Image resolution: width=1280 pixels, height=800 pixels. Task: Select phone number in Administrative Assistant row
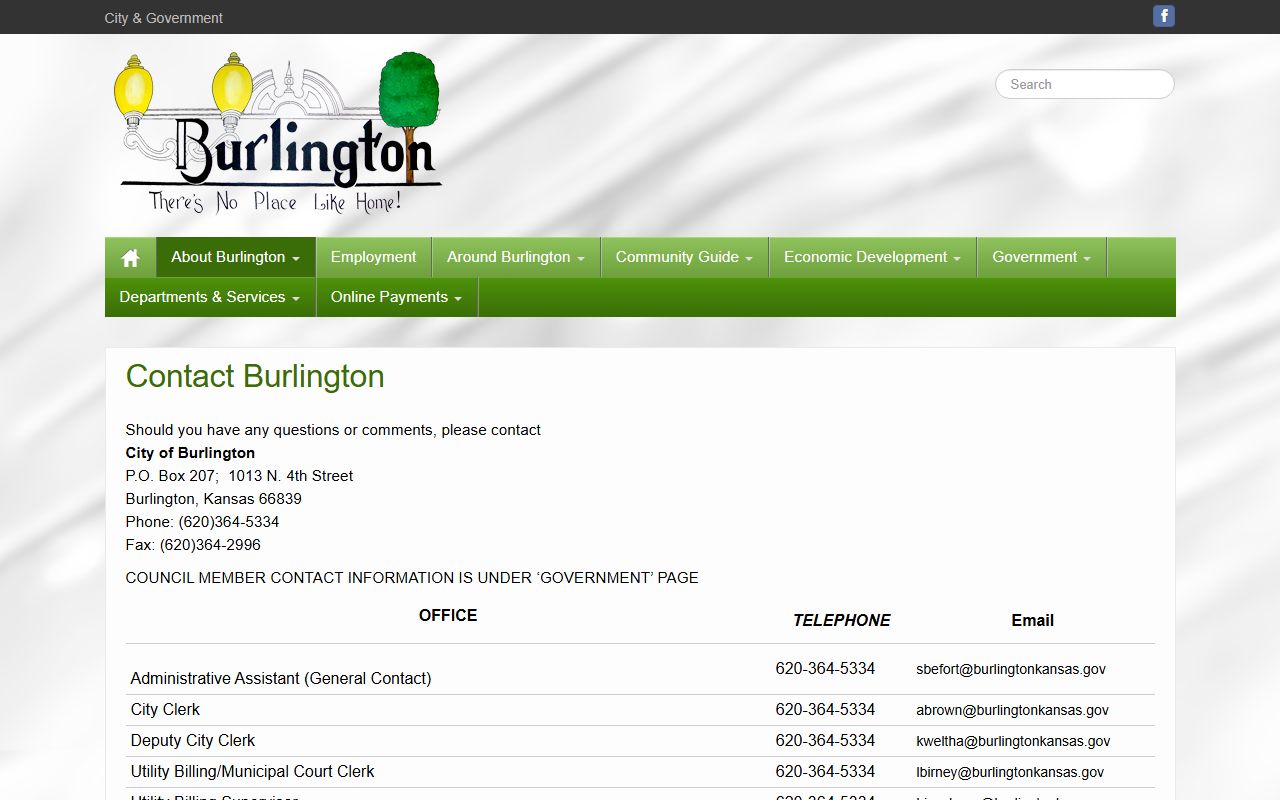[825, 668]
